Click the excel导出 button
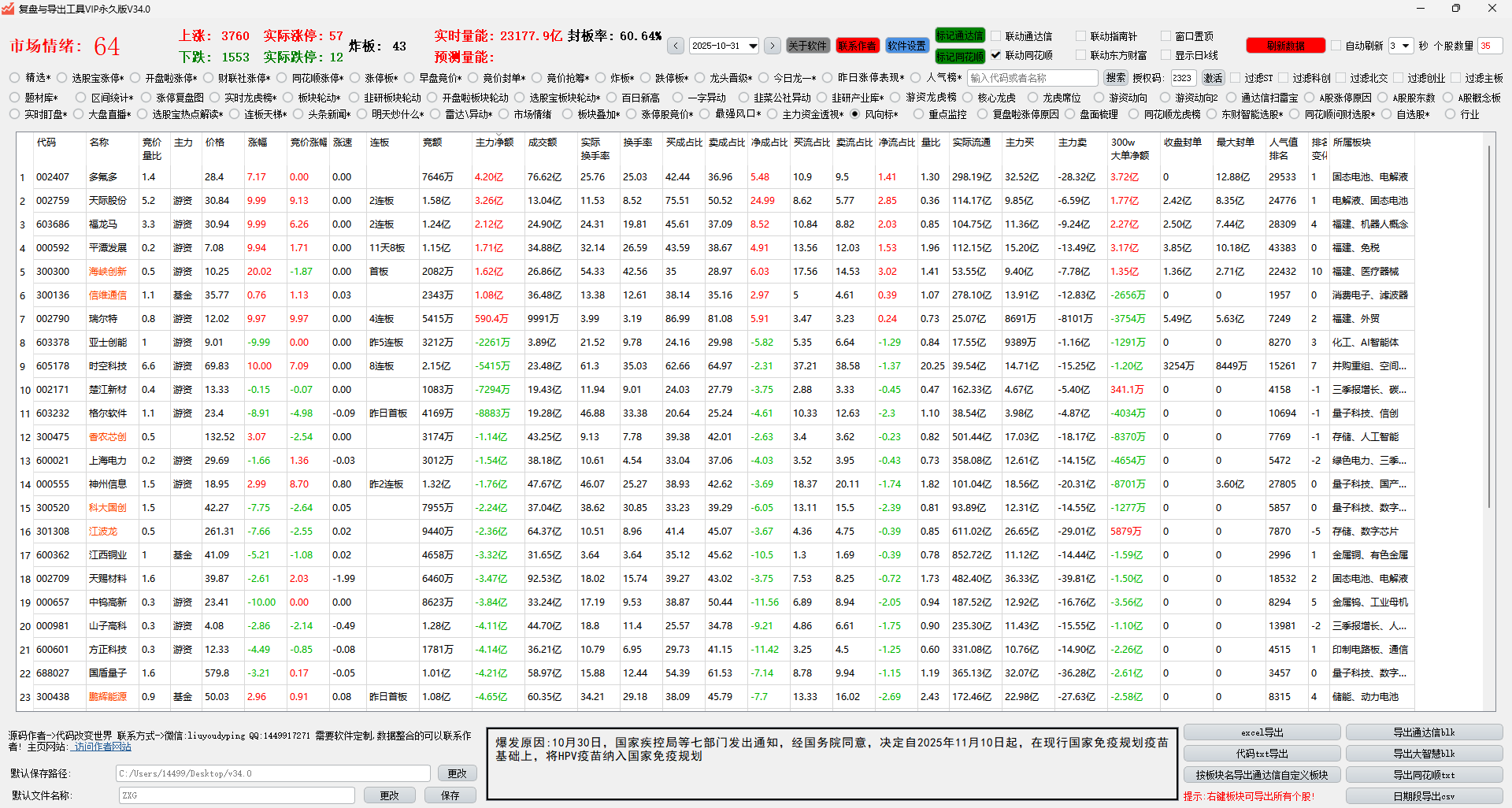Viewport: 1512px width, 808px height. pos(1262,732)
